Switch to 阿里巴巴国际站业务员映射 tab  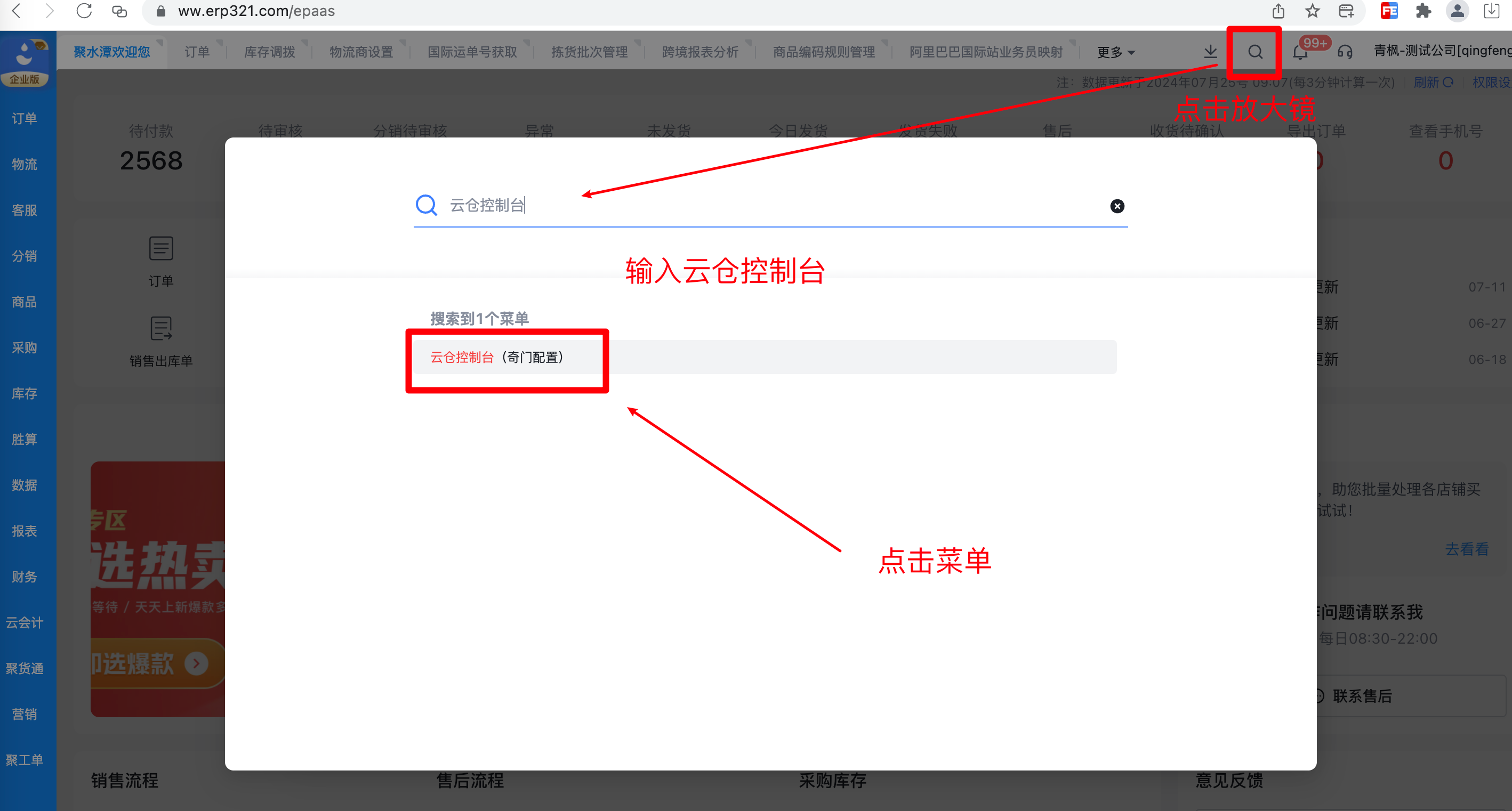coord(986,52)
